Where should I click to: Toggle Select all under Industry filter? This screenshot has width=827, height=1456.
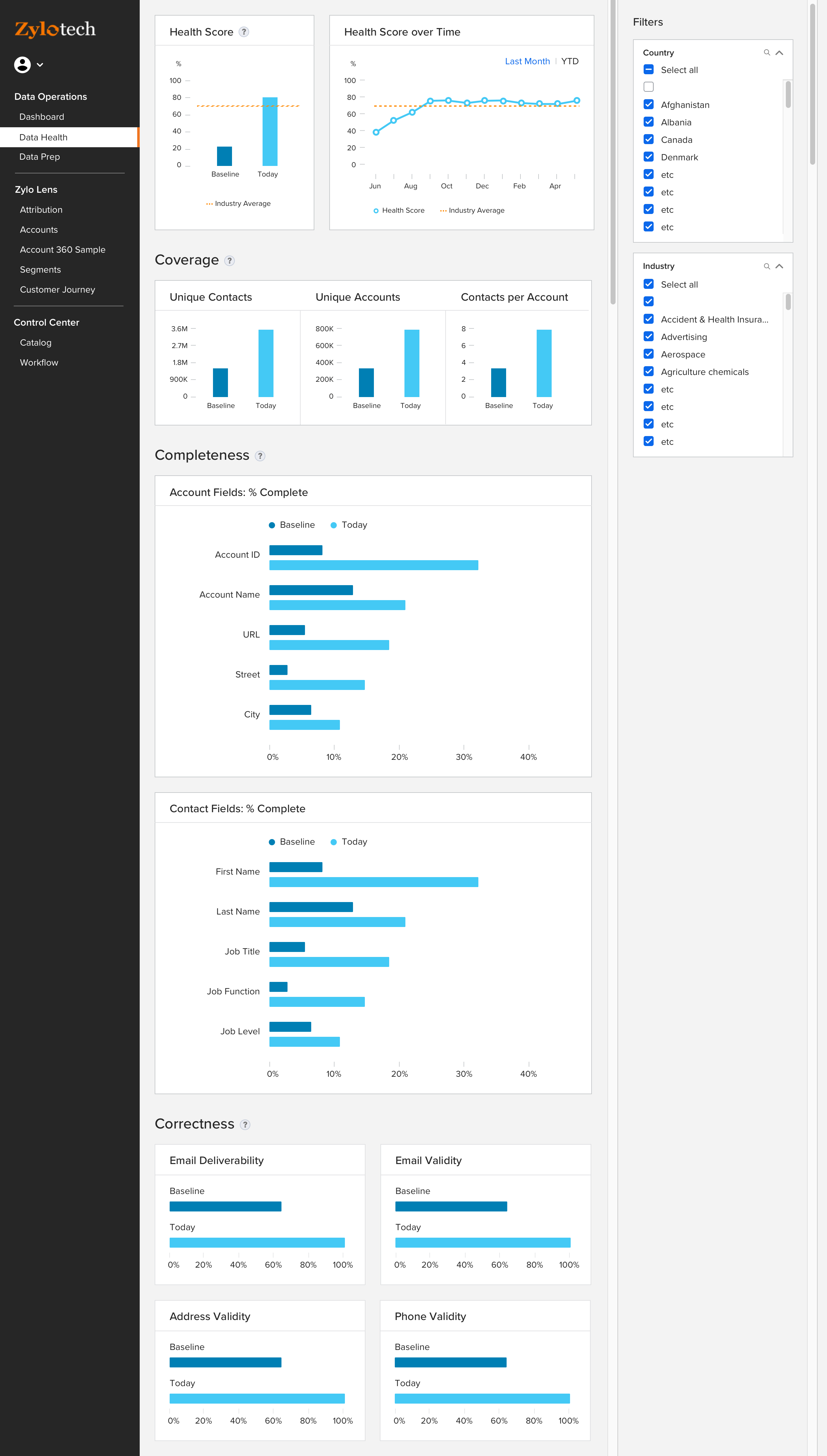648,284
